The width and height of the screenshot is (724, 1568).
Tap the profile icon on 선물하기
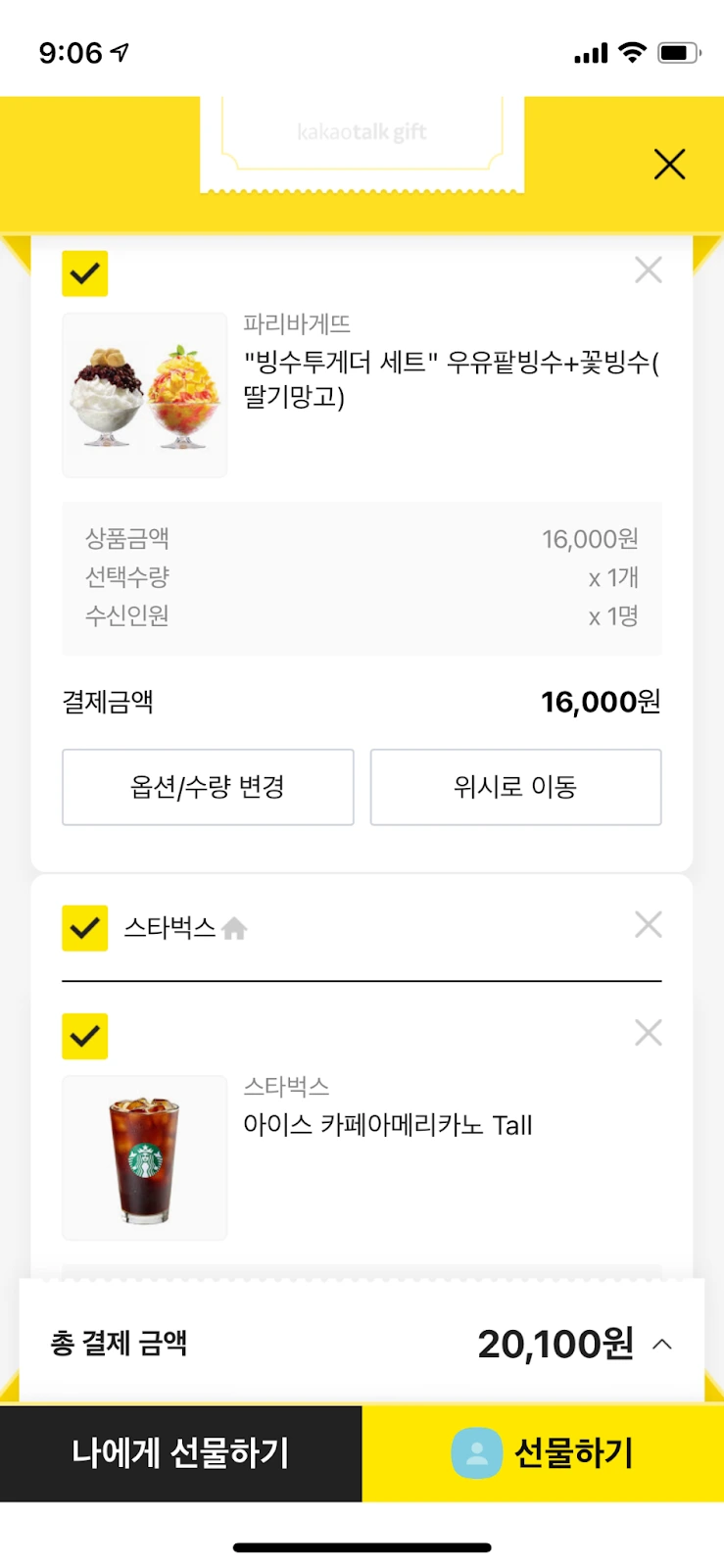tap(477, 1452)
